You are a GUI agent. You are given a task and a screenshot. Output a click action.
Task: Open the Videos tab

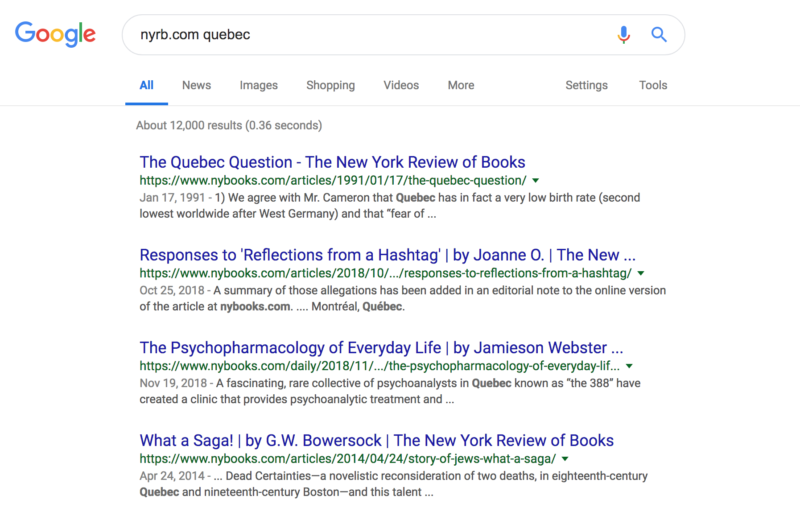pos(401,85)
